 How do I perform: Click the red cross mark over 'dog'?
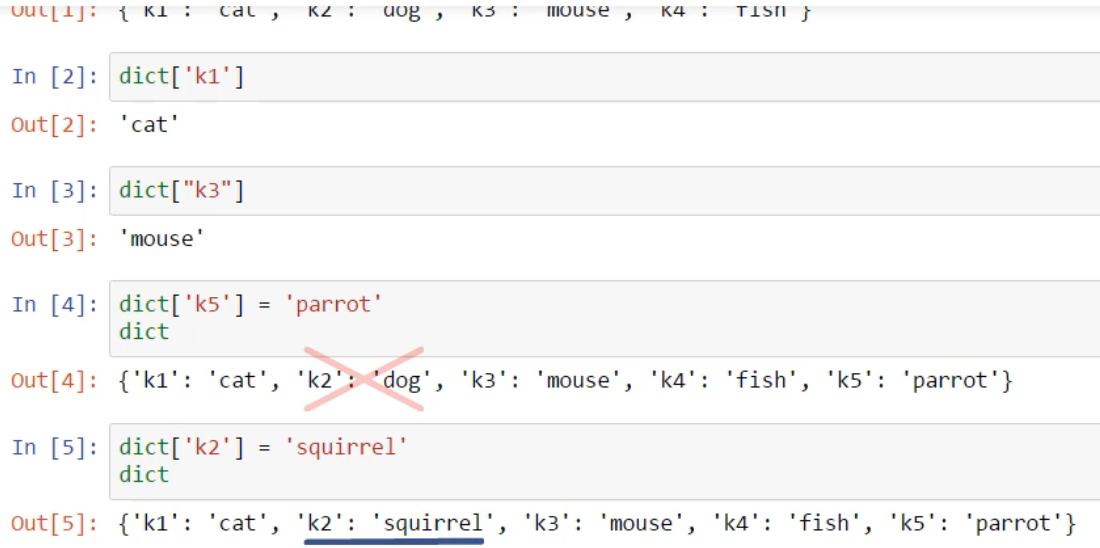coord(364,379)
